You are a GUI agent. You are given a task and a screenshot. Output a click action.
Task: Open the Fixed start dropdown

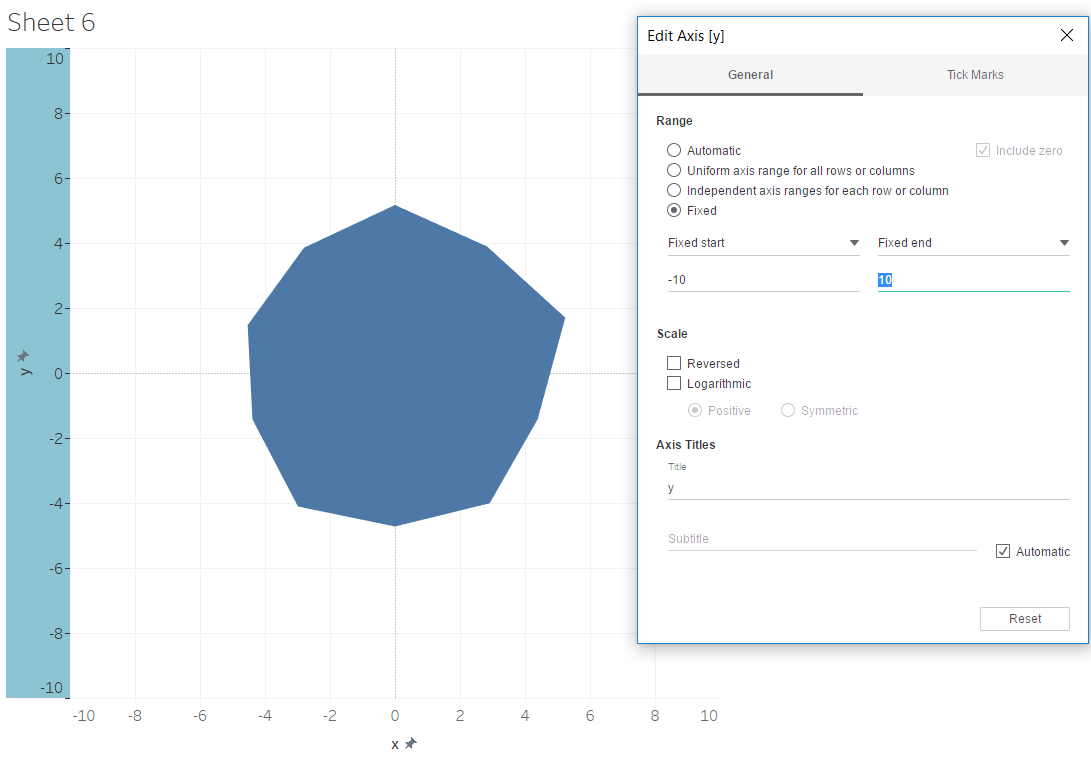coord(763,243)
